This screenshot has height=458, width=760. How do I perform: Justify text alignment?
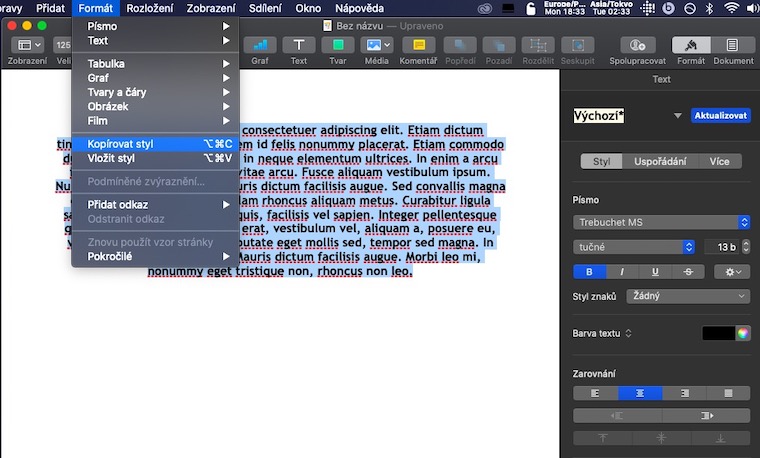728,393
